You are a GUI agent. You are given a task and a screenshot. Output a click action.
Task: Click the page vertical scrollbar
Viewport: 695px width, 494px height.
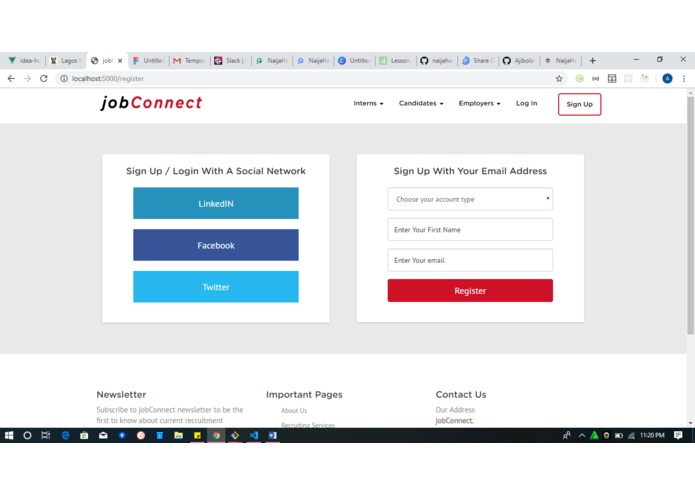click(690, 215)
